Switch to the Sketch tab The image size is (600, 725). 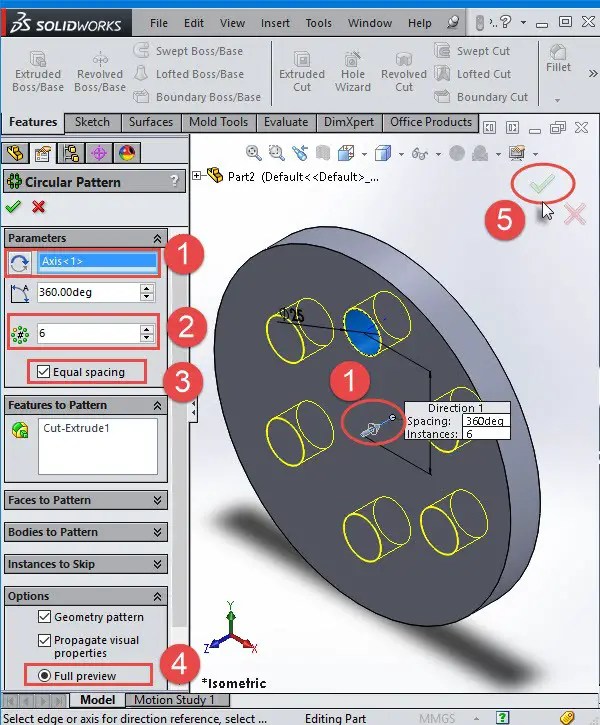92,122
